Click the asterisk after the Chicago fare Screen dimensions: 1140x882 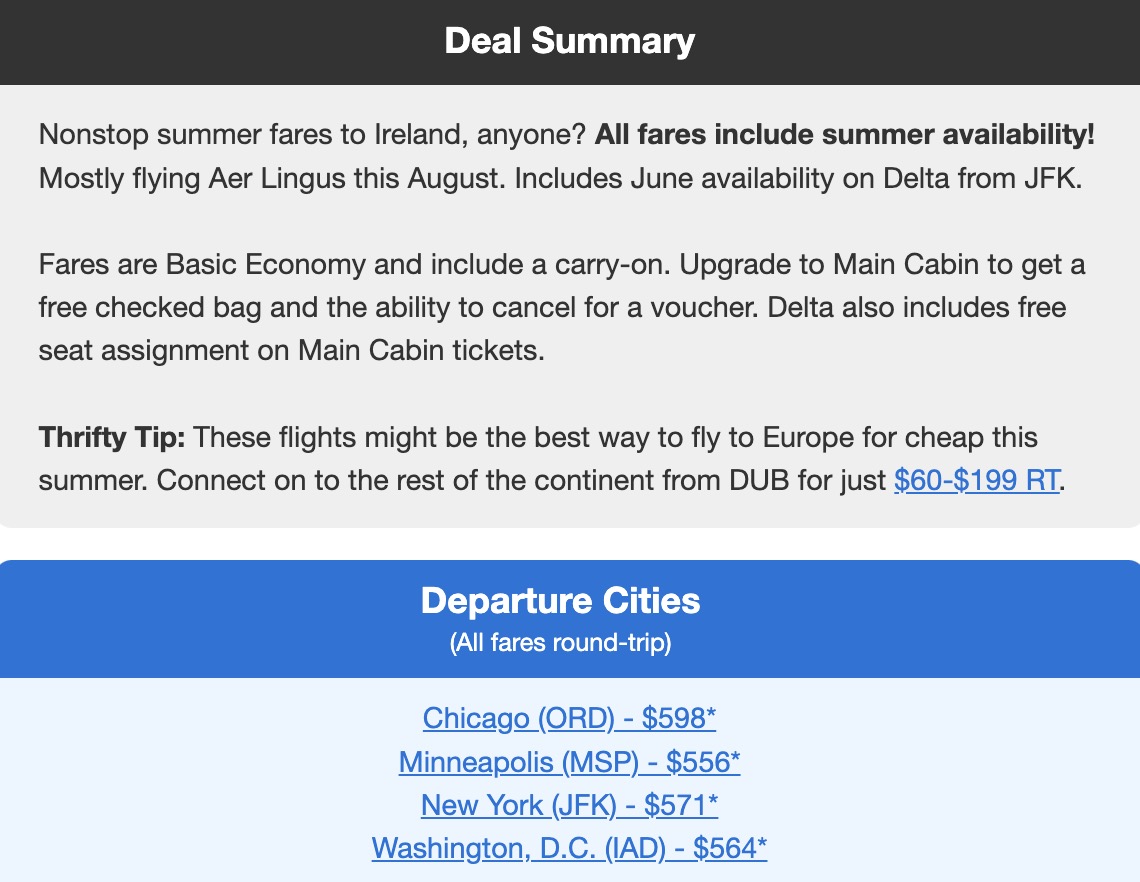tap(710, 714)
